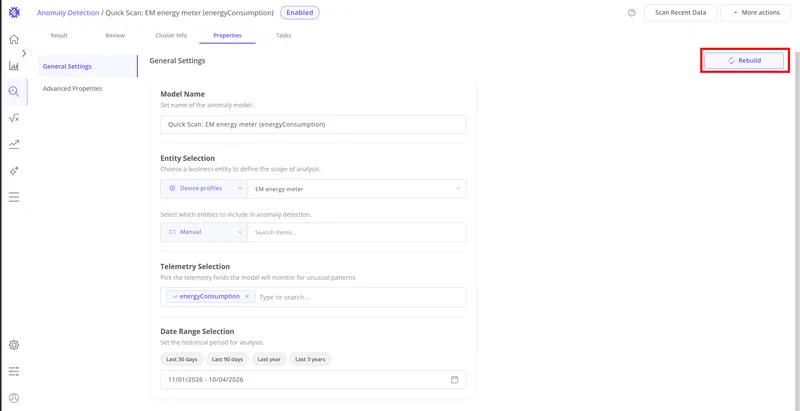Select the Last 30 days preset
Viewport: 800px width, 411px height.
182,359
